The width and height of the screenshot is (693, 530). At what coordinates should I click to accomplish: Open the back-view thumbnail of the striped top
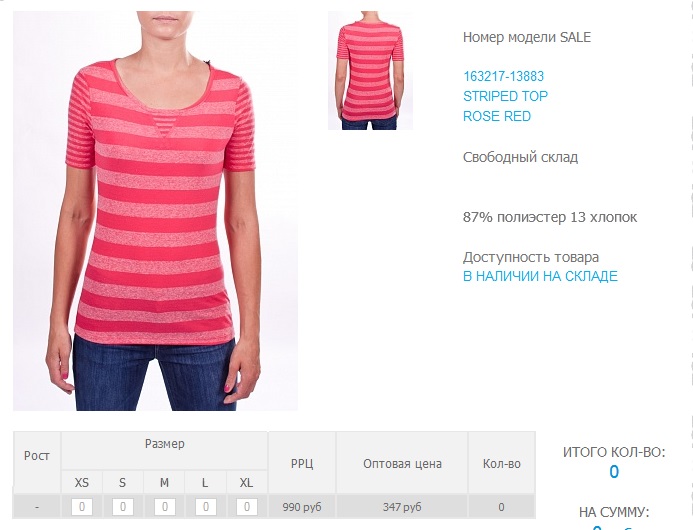(370, 71)
